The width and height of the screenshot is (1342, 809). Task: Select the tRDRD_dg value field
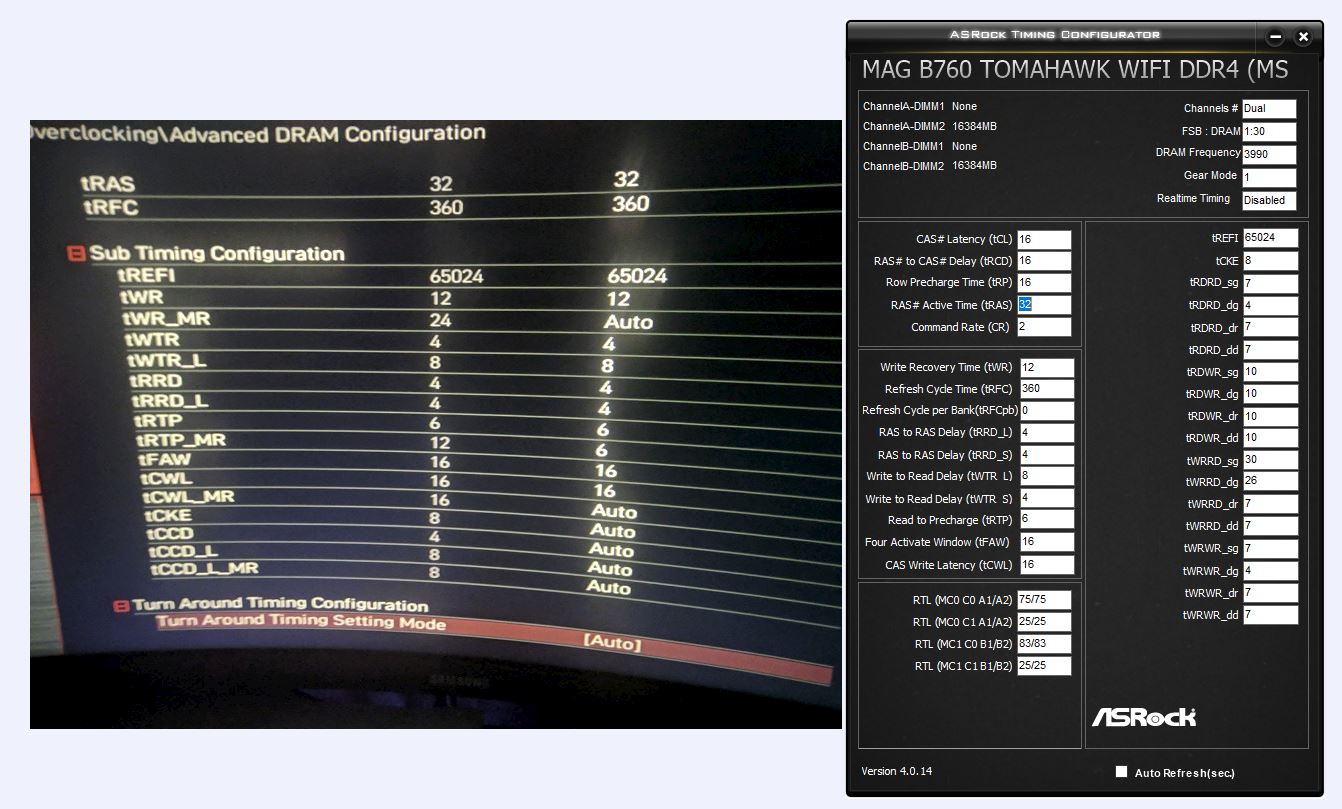click(1270, 305)
